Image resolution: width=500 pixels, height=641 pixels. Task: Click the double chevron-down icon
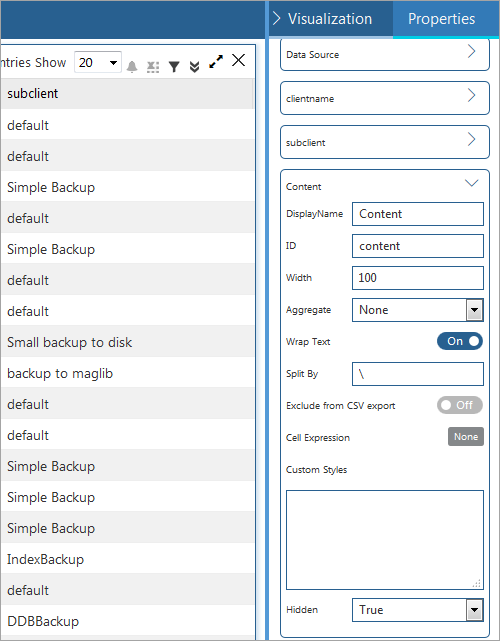coord(195,67)
